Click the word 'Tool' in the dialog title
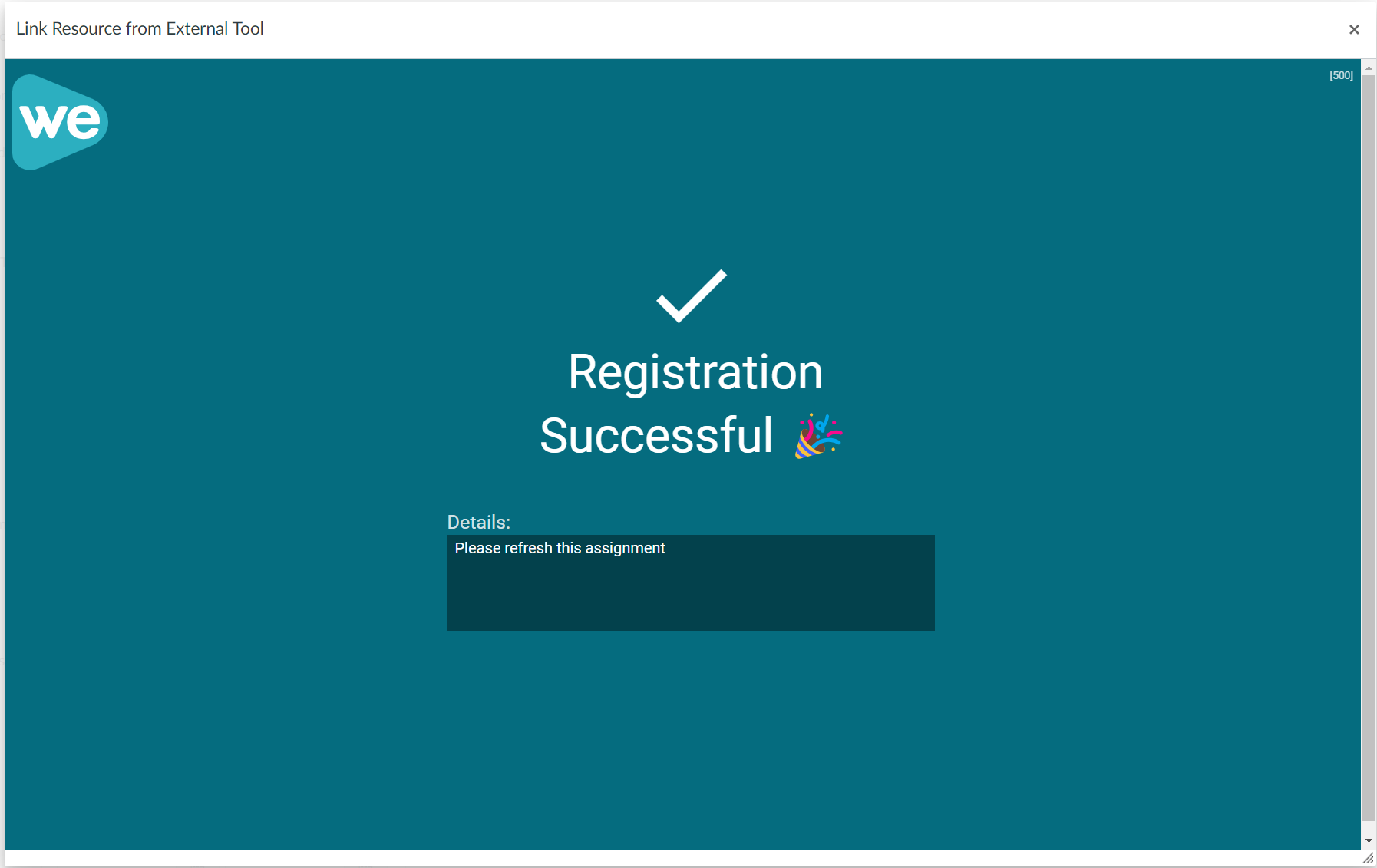The height and width of the screenshot is (868, 1377). click(248, 28)
